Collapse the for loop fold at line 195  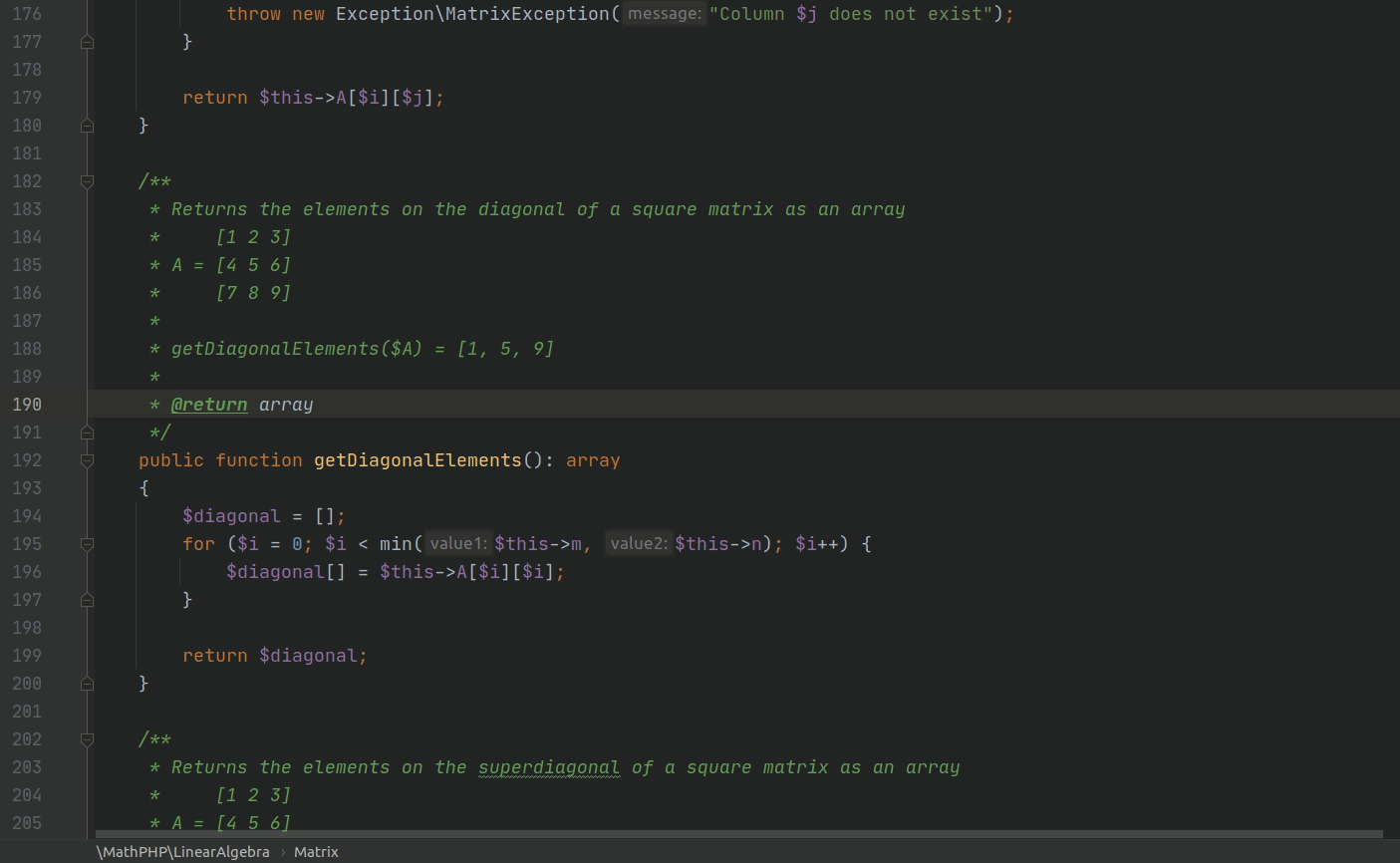(x=87, y=544)
